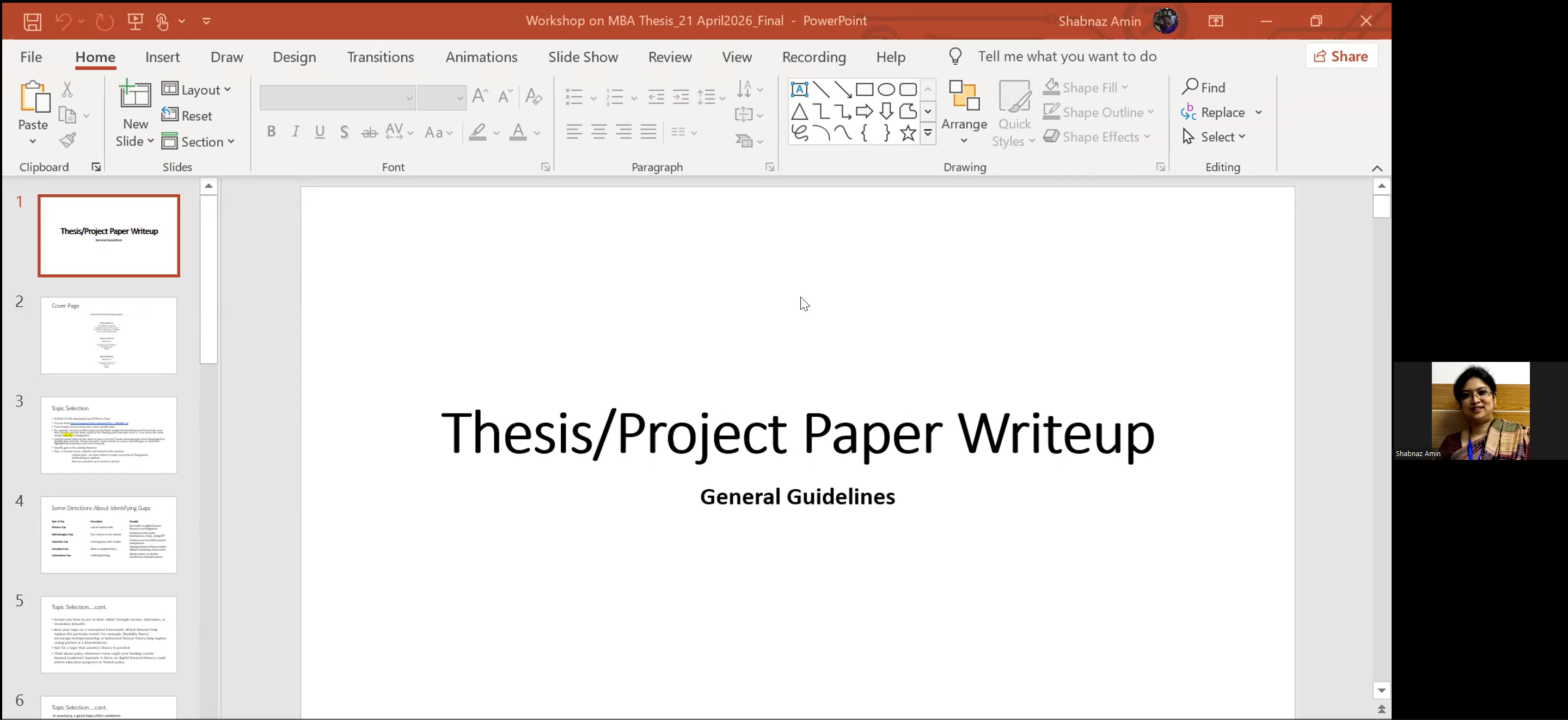Increase font size button
The height and width of the screenshot is (720, 1568).
click(480, 96)
